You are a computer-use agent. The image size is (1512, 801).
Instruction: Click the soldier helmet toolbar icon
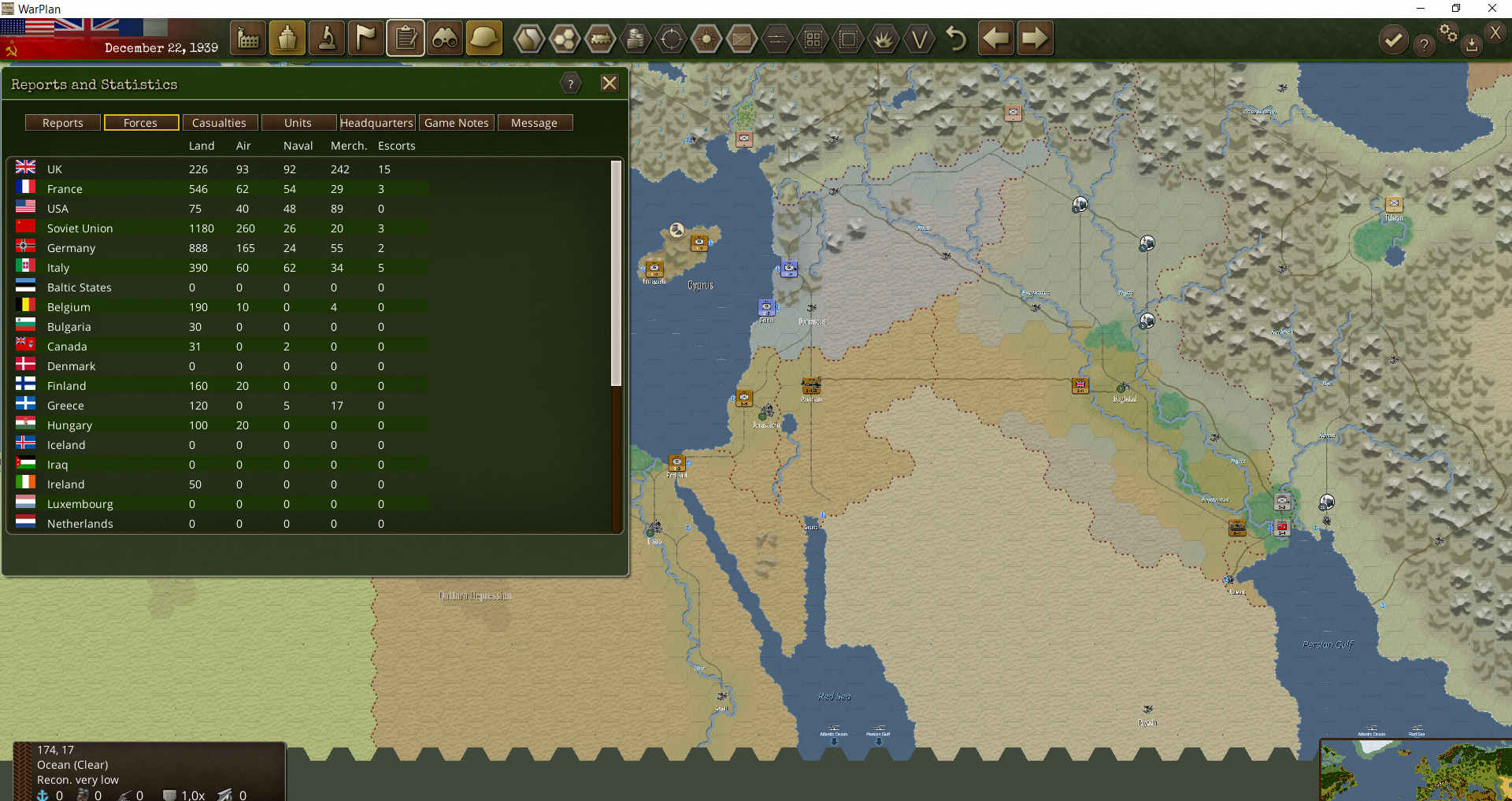click(x=484, y=38)
